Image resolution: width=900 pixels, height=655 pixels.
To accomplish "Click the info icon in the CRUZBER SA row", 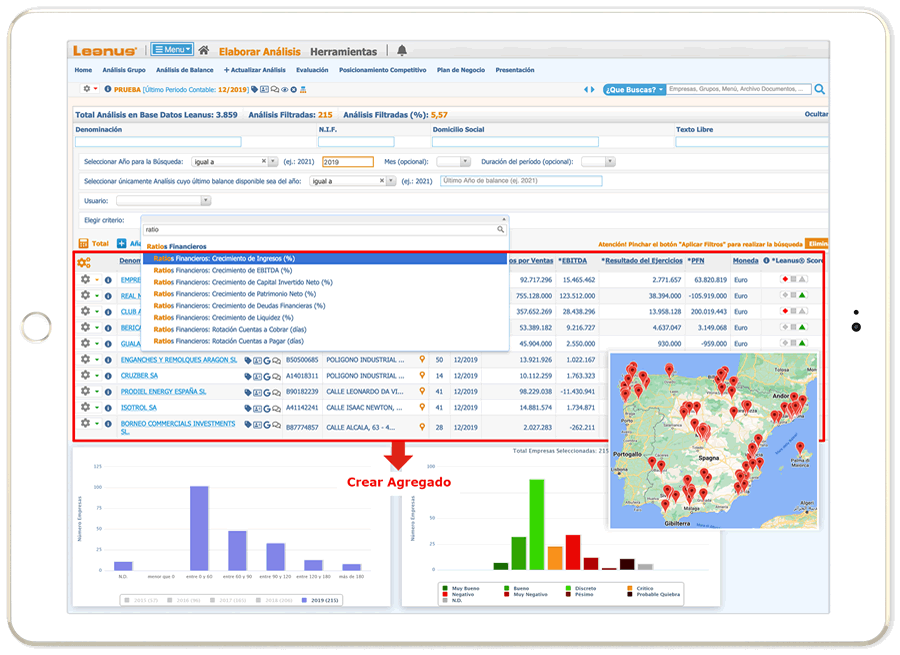I will [108, 375].
